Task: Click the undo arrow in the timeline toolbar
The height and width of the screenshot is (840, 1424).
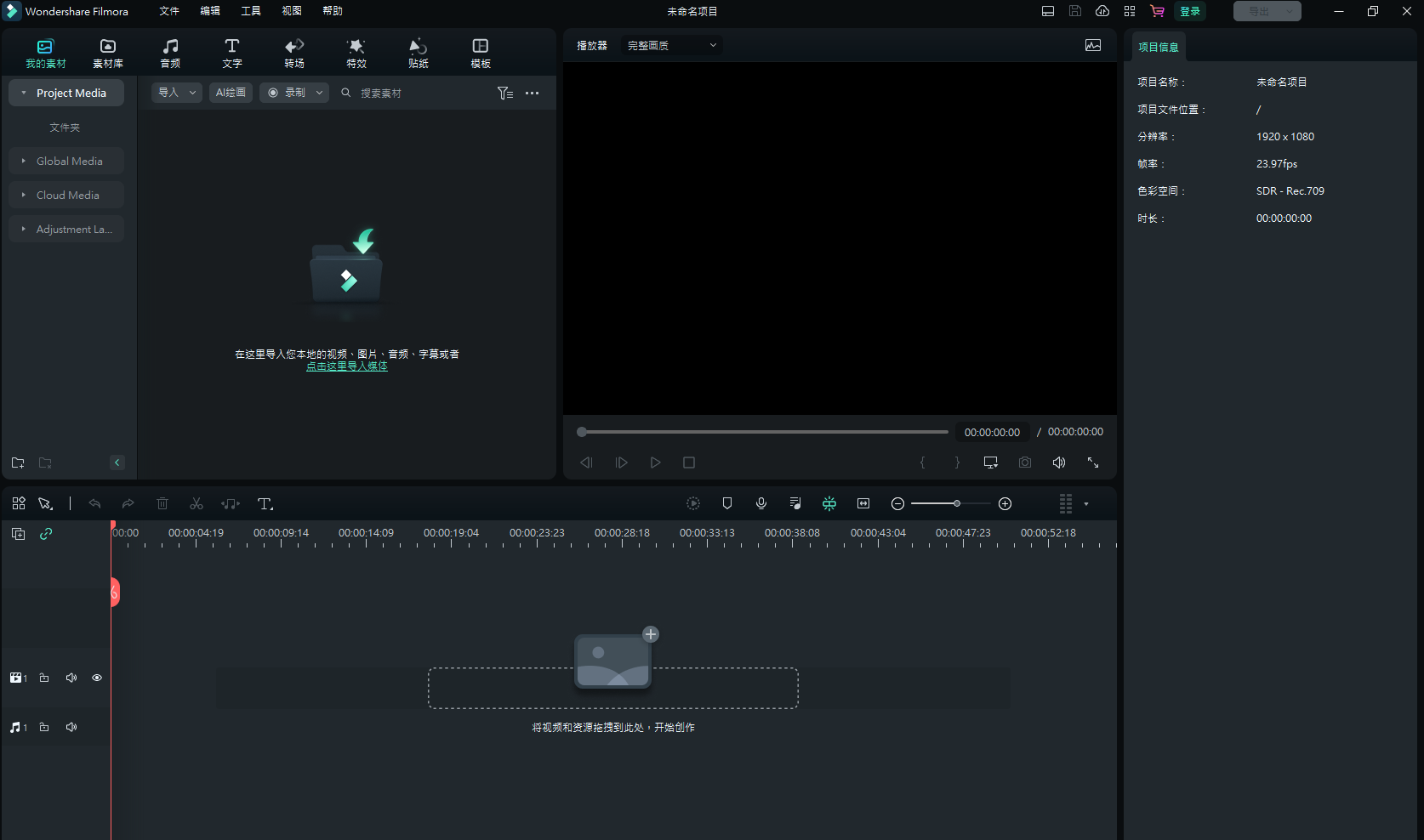Action: [x=94, y=503]
